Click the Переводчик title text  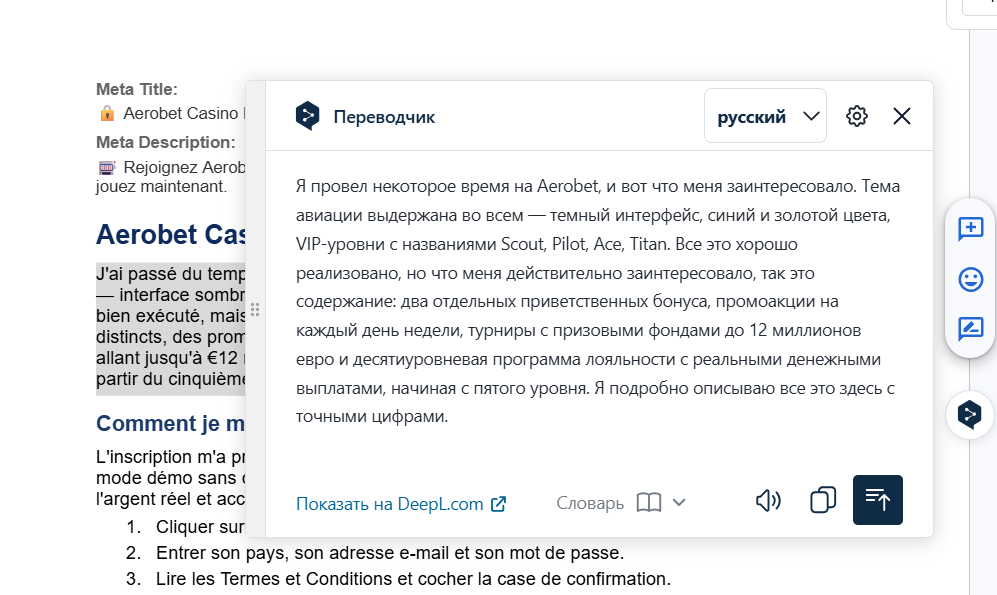pos(384,117)
